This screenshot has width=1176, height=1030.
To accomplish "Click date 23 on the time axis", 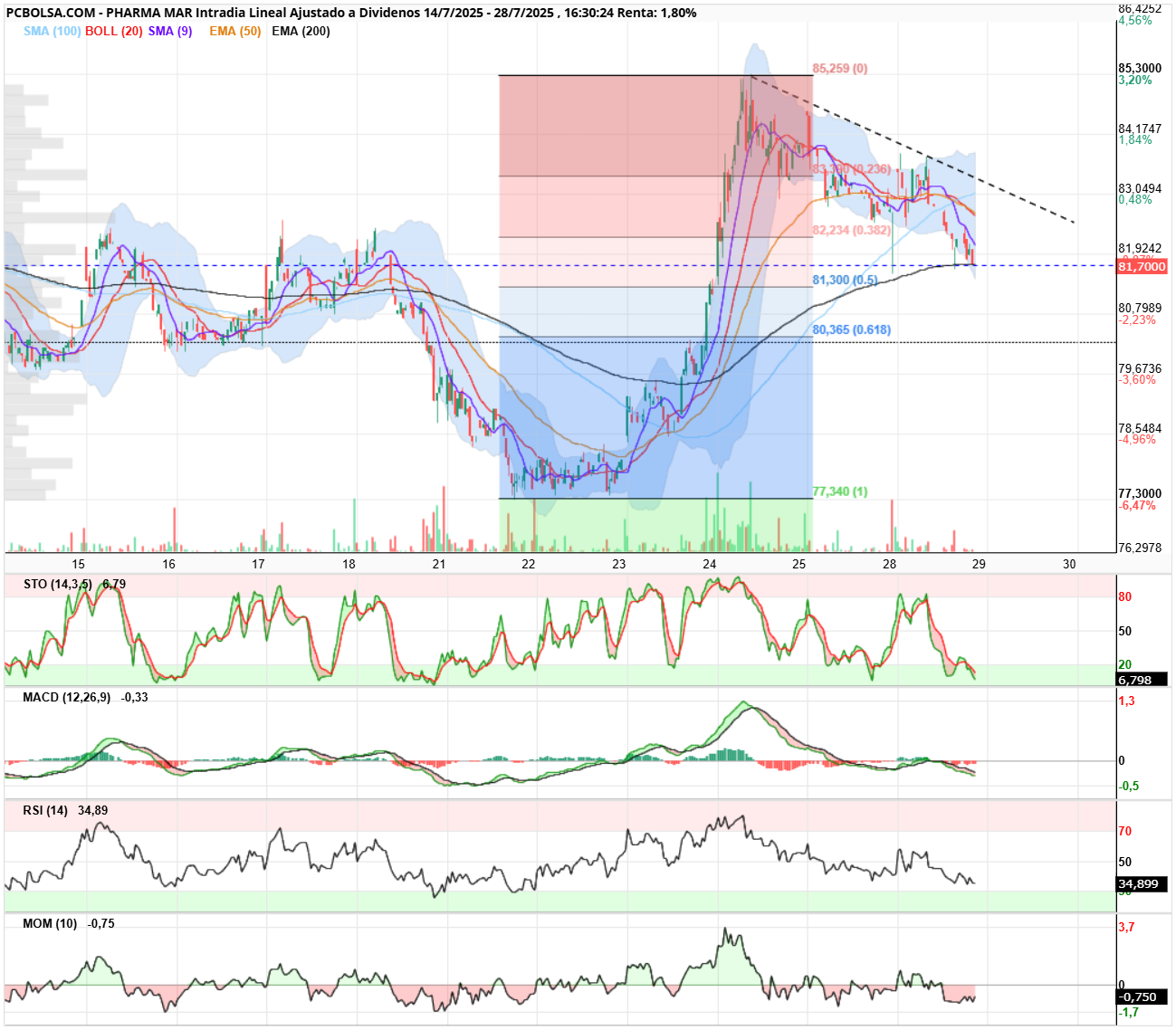I will (x=618, y=564).
